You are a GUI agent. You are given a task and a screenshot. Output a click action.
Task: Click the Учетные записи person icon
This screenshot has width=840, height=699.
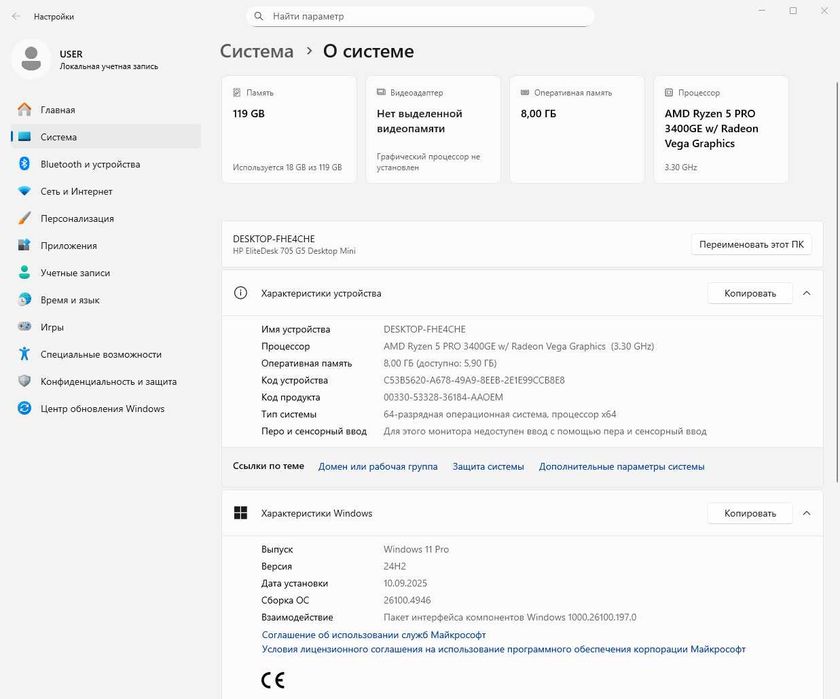point(24,272)
